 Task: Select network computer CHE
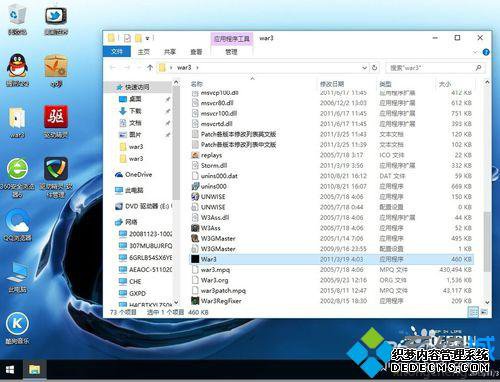(130, 281)
